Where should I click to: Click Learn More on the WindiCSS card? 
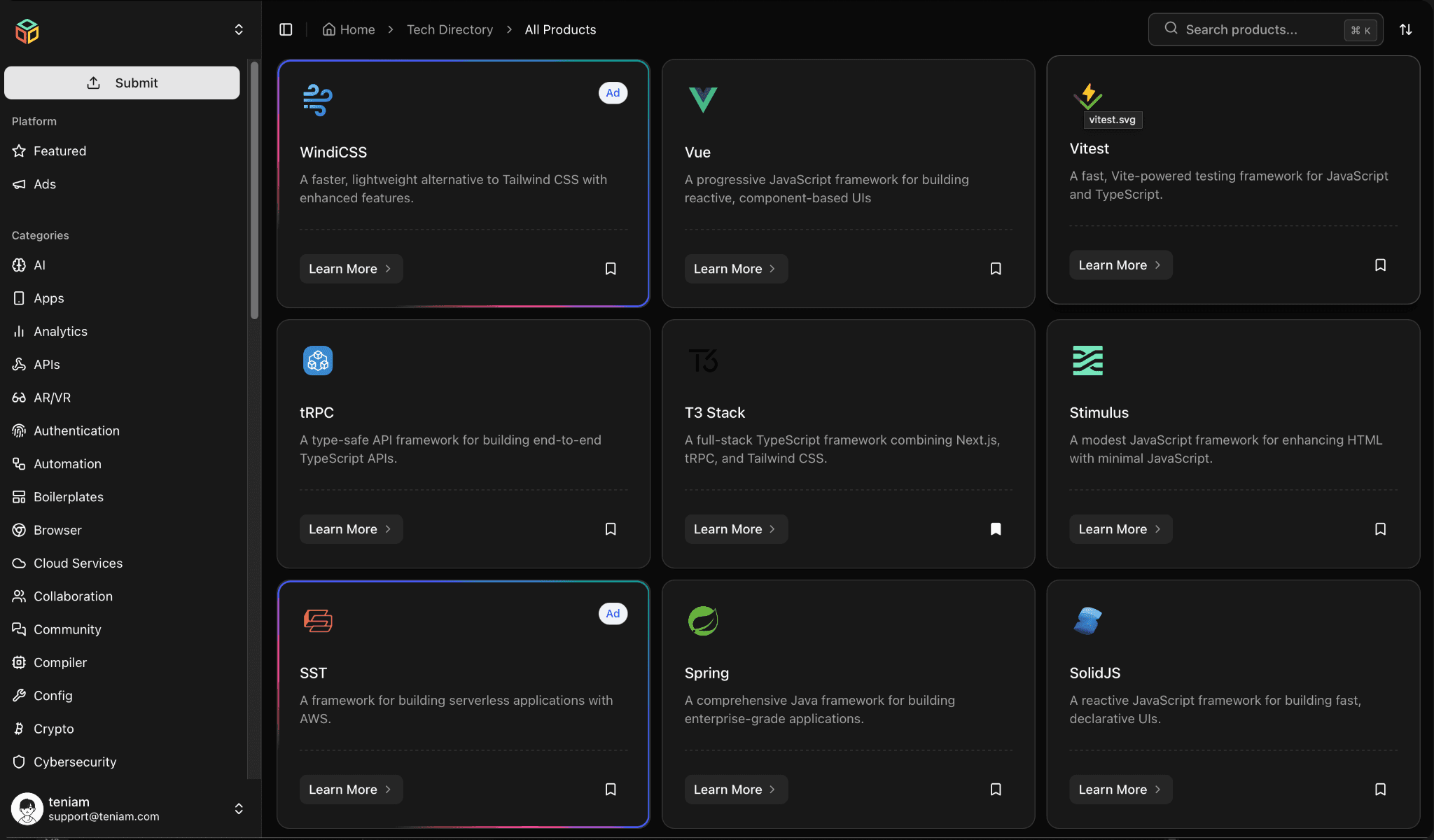[351, 268]
